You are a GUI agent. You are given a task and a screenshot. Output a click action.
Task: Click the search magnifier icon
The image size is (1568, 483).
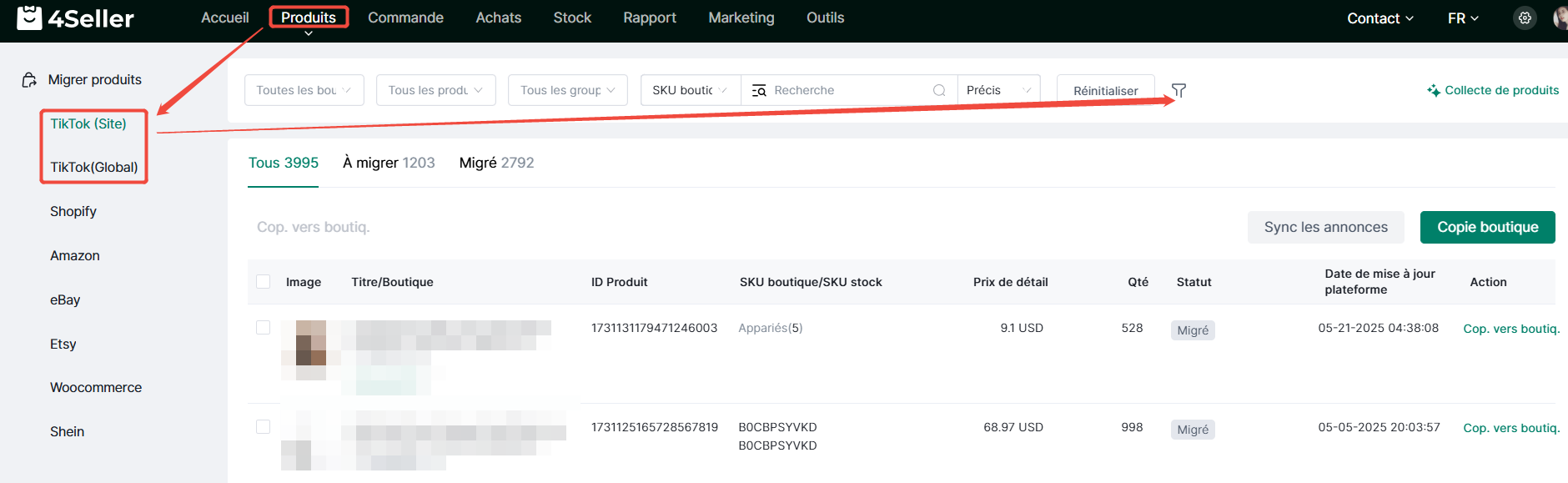(x=939, y=90)
